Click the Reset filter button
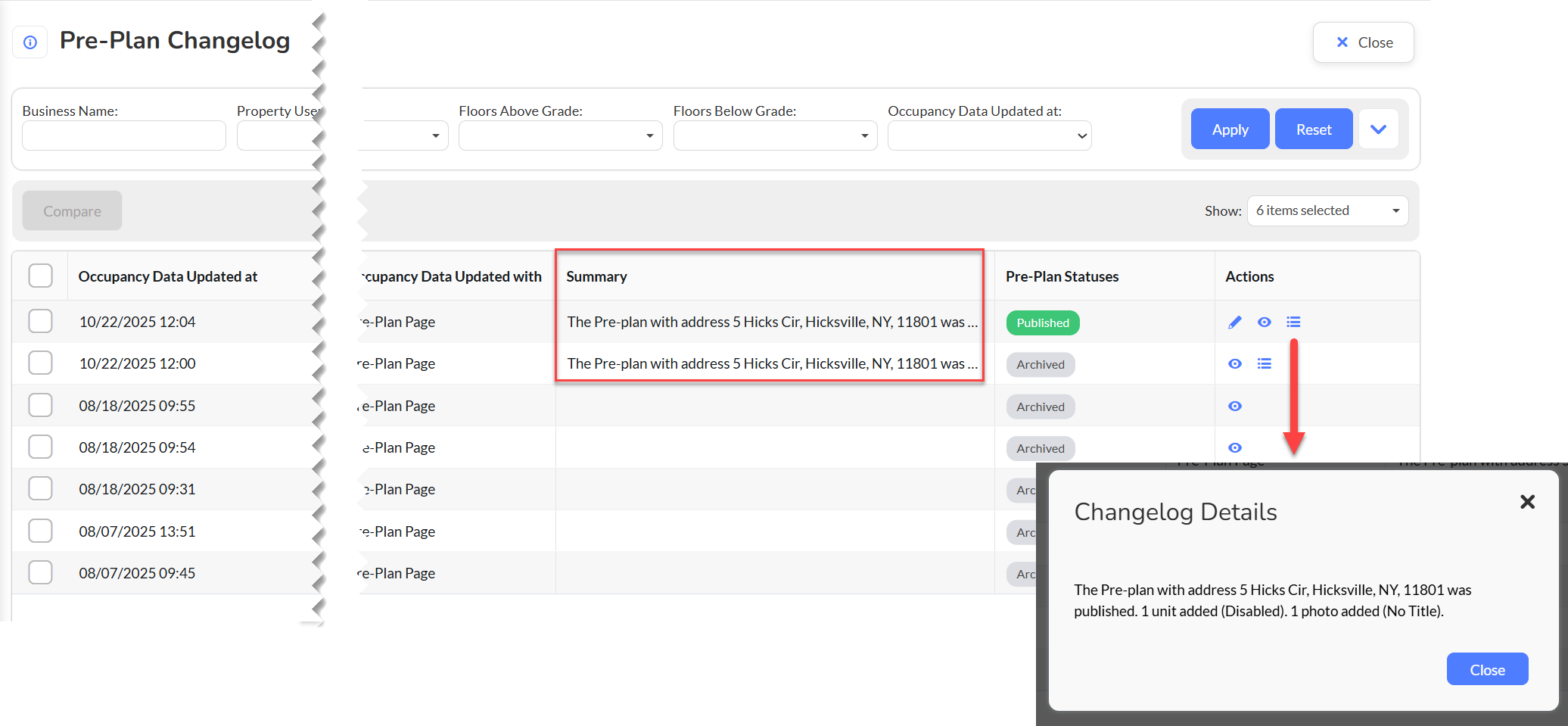Viewport: 1568px width, 726px height. (x=1313, y=129)
